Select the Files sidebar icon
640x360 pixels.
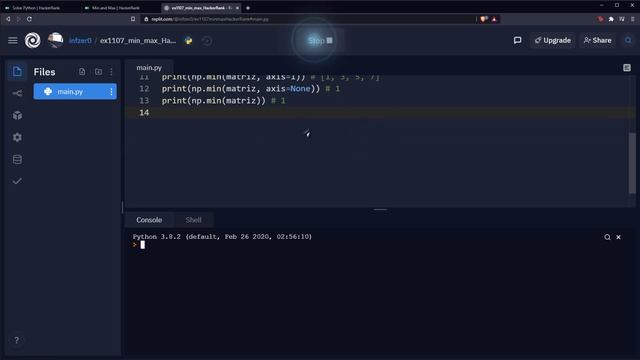click(x=17, y=72)
